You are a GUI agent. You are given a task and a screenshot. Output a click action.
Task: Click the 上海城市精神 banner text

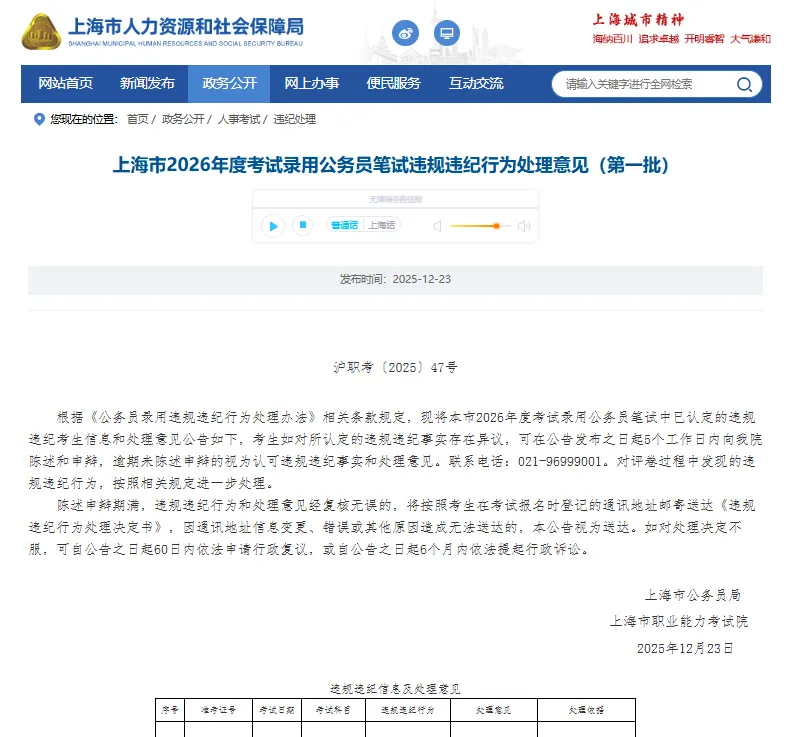click(x=638, y=20)
